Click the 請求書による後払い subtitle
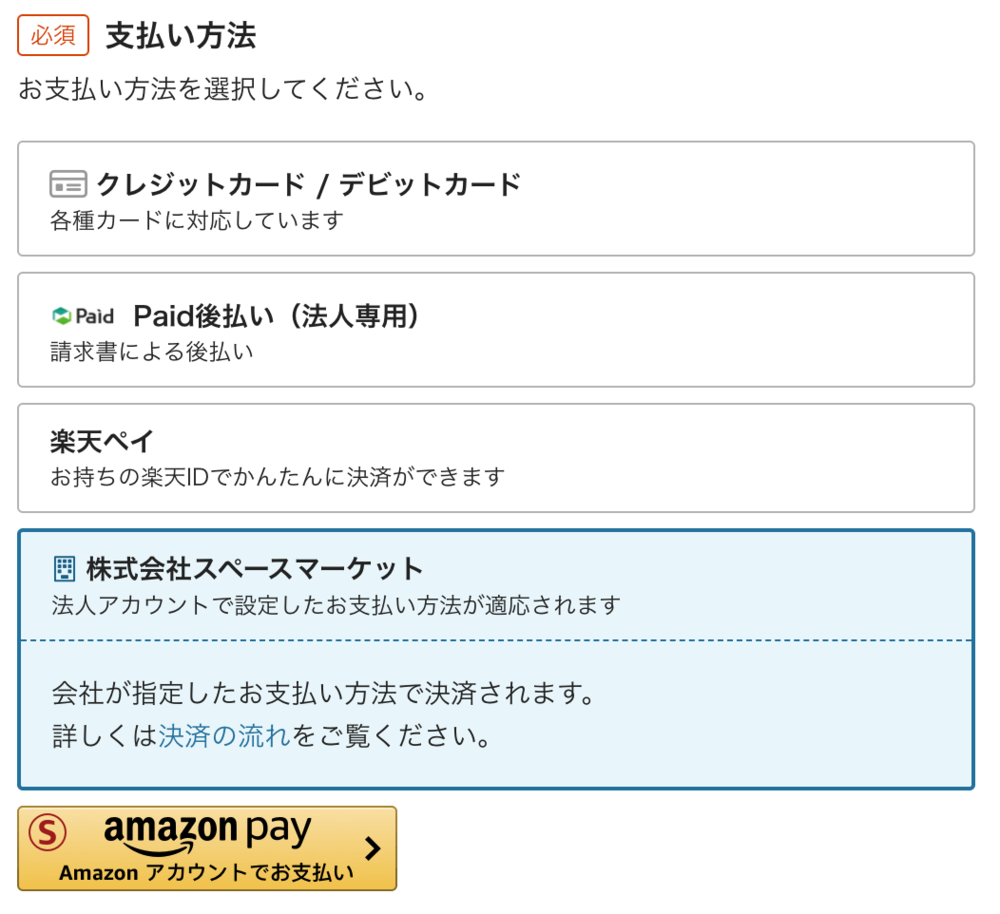This screenshot has height=914, width=1000. (x=152, y=351)
